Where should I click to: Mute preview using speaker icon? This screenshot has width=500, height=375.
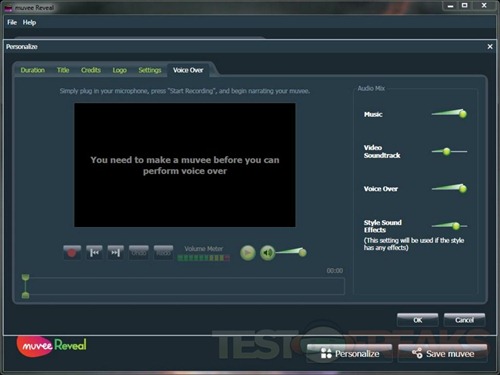pyautogui.click(x=267, y=253)
